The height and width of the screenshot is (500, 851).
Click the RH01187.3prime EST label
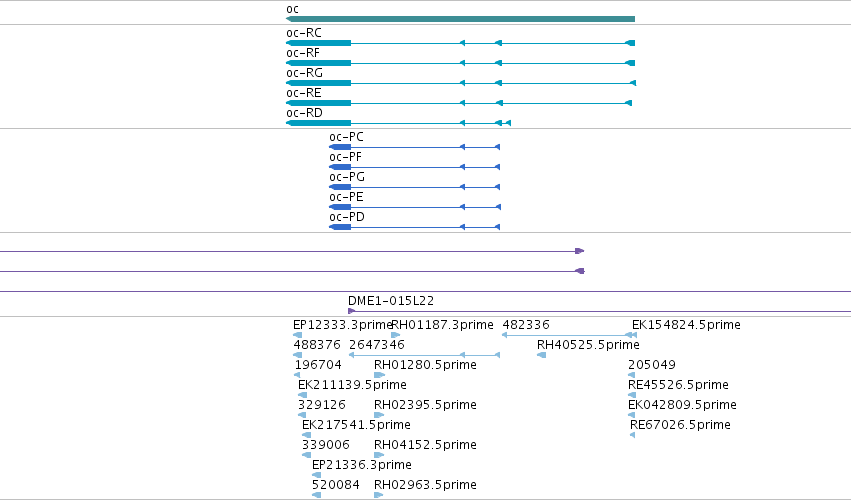[442, 325]
